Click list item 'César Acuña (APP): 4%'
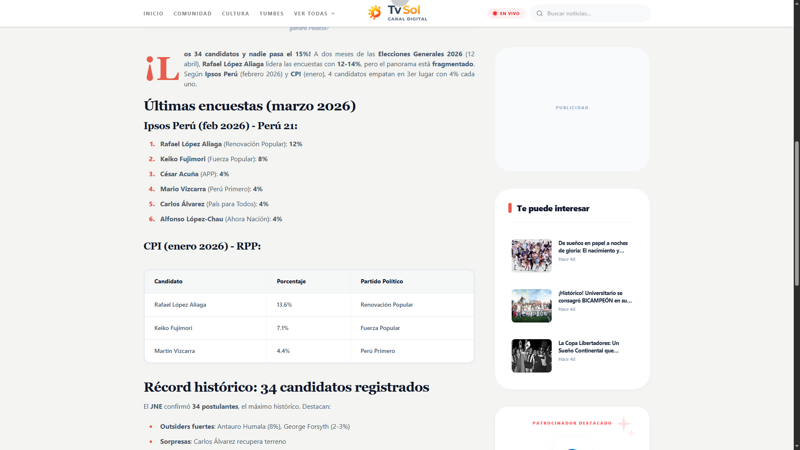 click(194, 174)
